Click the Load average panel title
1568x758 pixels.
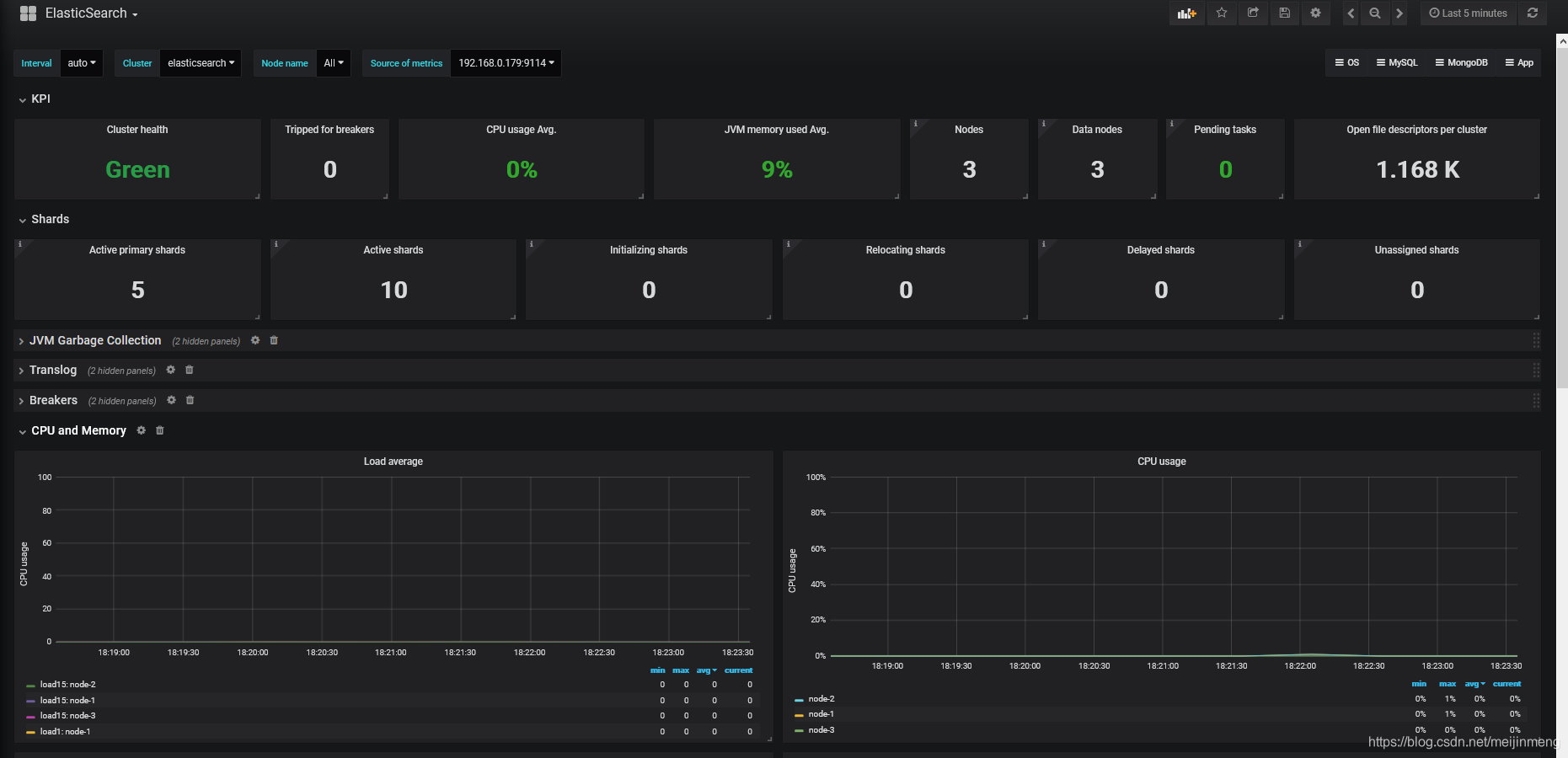(x=393, y=462)
